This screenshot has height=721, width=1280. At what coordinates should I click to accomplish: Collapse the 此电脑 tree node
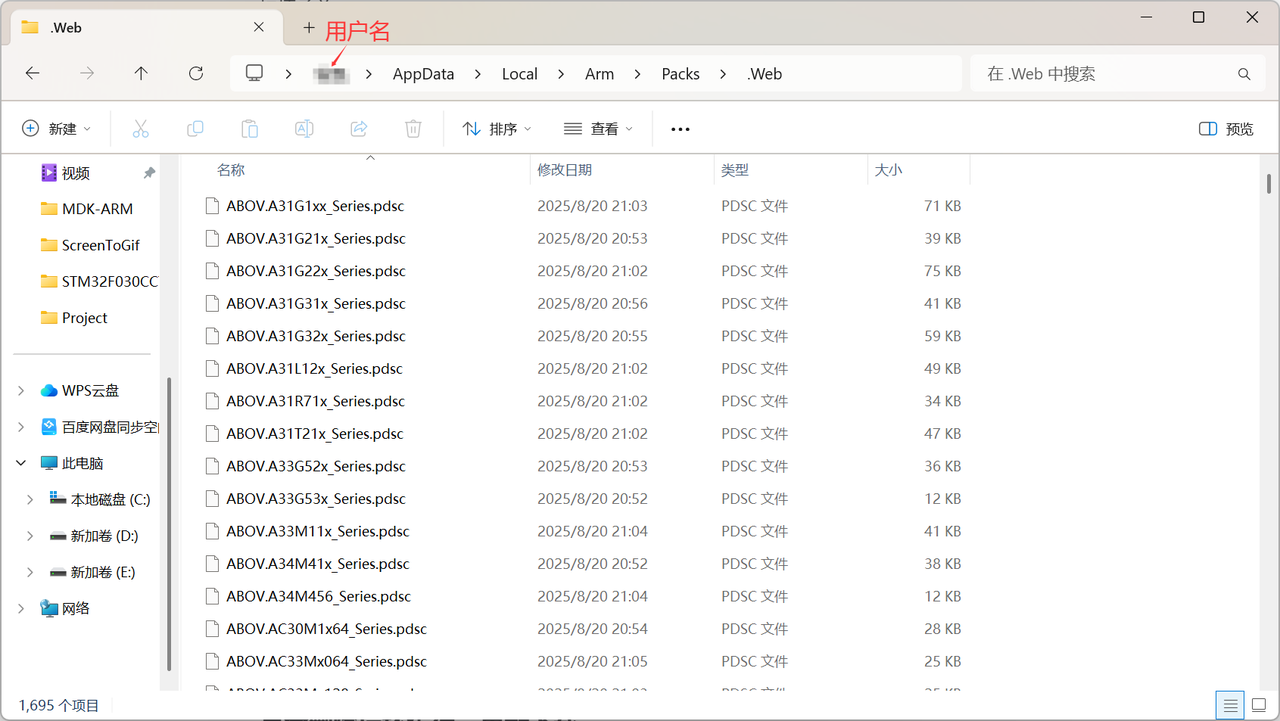coord(21,464)
